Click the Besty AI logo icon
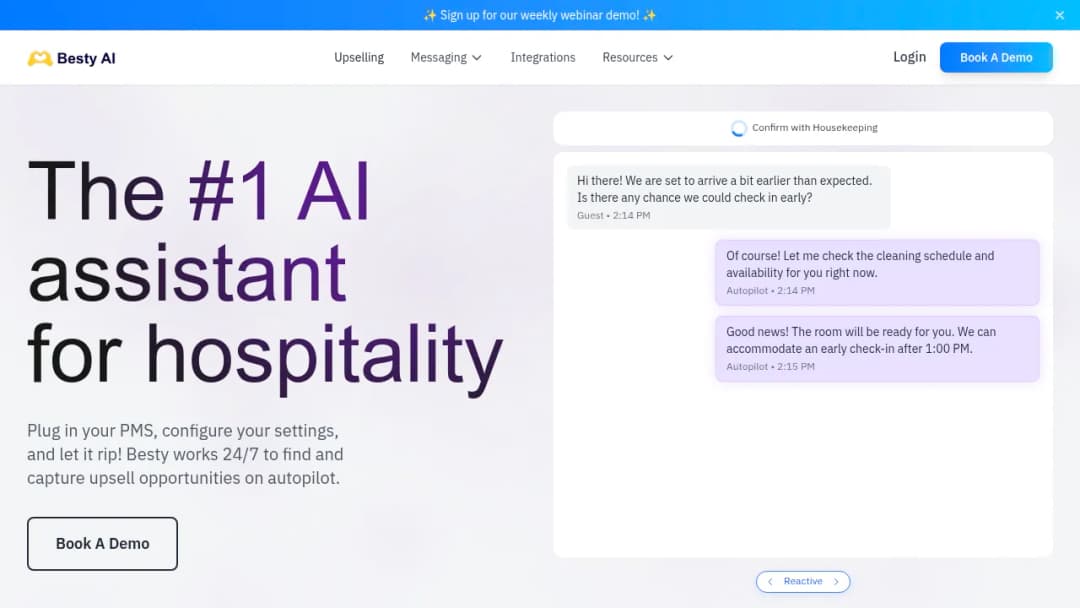The image size is (1080, 608). point(39,59)
